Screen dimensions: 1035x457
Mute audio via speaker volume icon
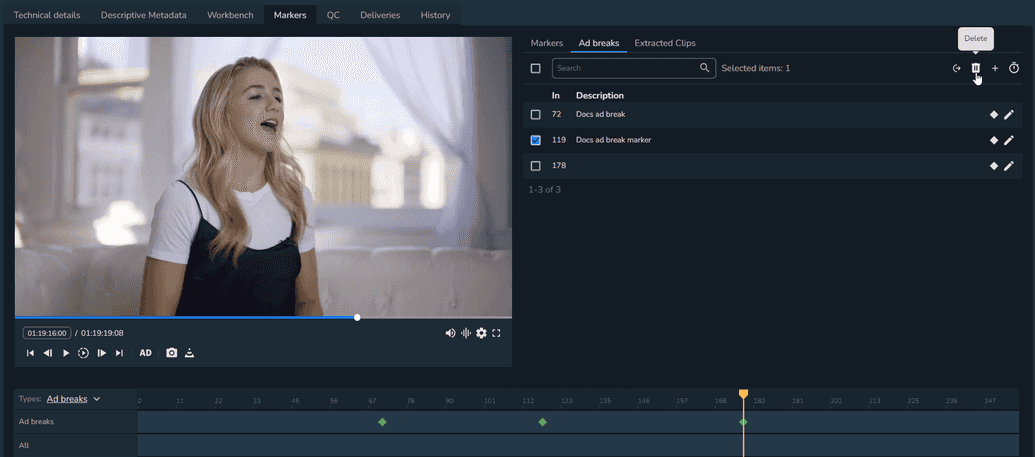click(x=450, y=333)
